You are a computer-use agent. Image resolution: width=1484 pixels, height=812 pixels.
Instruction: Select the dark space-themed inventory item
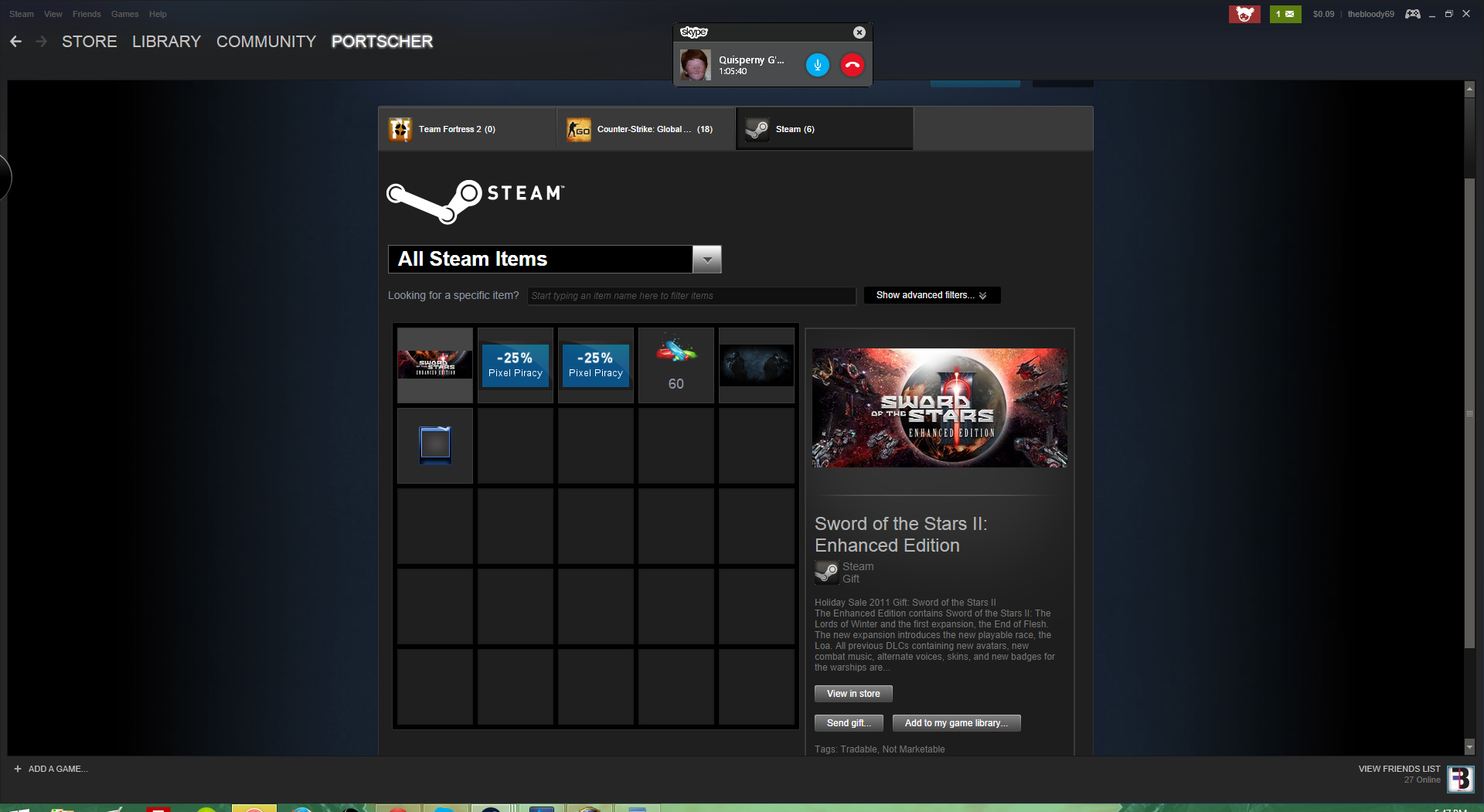pyautogui.click(x=757, y=365)
